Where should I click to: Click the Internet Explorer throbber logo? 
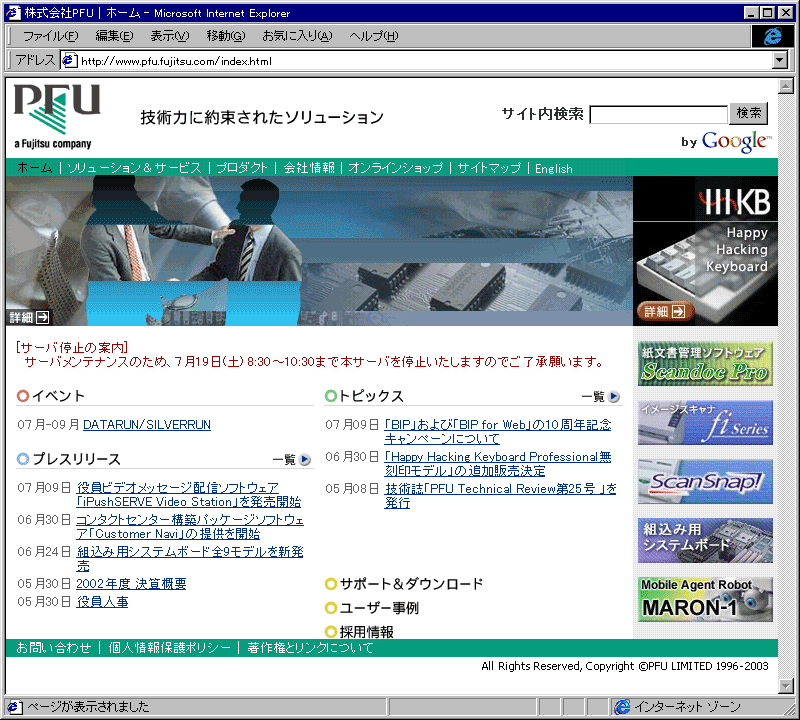[x=772, y=36]
